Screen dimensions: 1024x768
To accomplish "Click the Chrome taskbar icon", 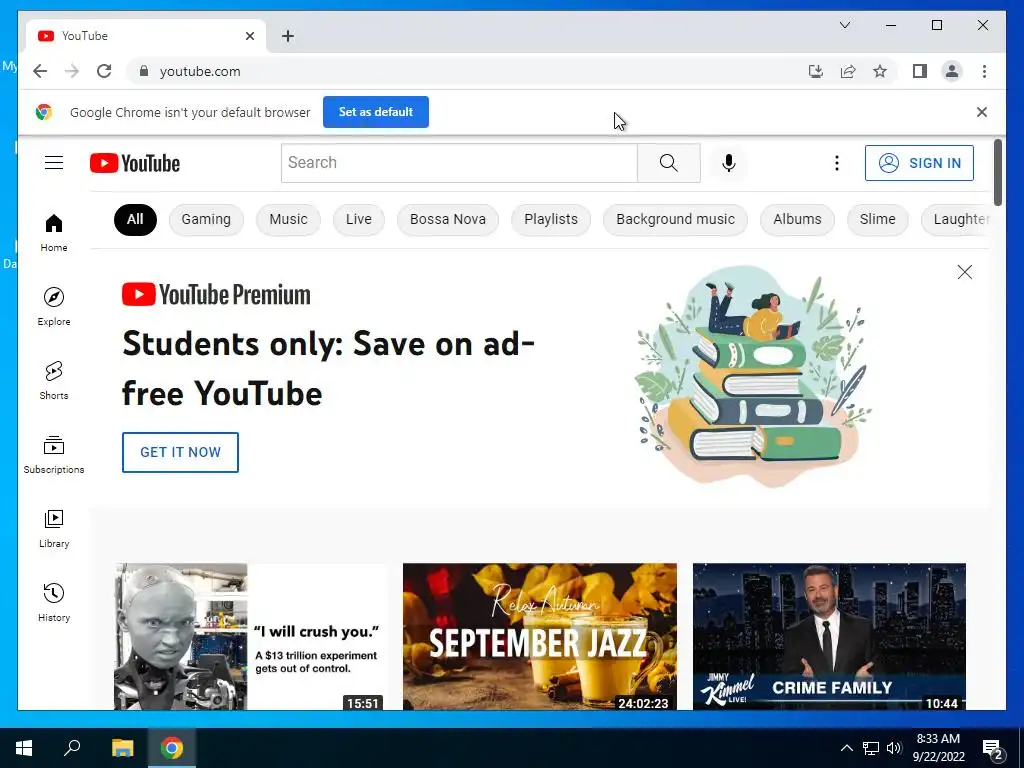I will [x=172, y=748].
